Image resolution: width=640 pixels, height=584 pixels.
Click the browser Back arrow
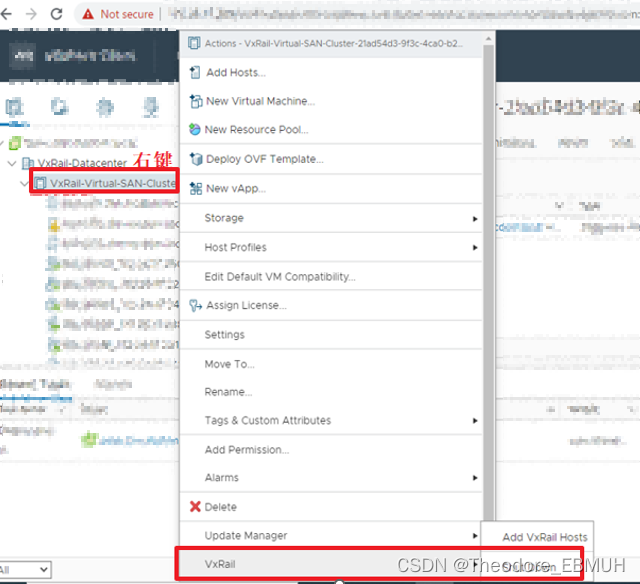click(6, 14)
